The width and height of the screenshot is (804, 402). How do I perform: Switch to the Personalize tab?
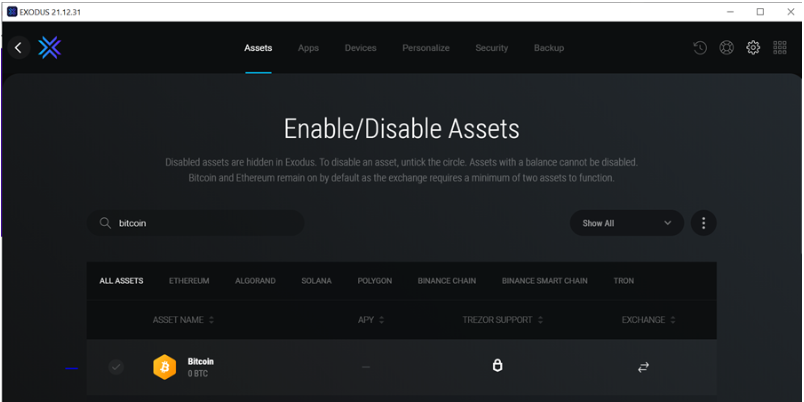click(426, 48)
